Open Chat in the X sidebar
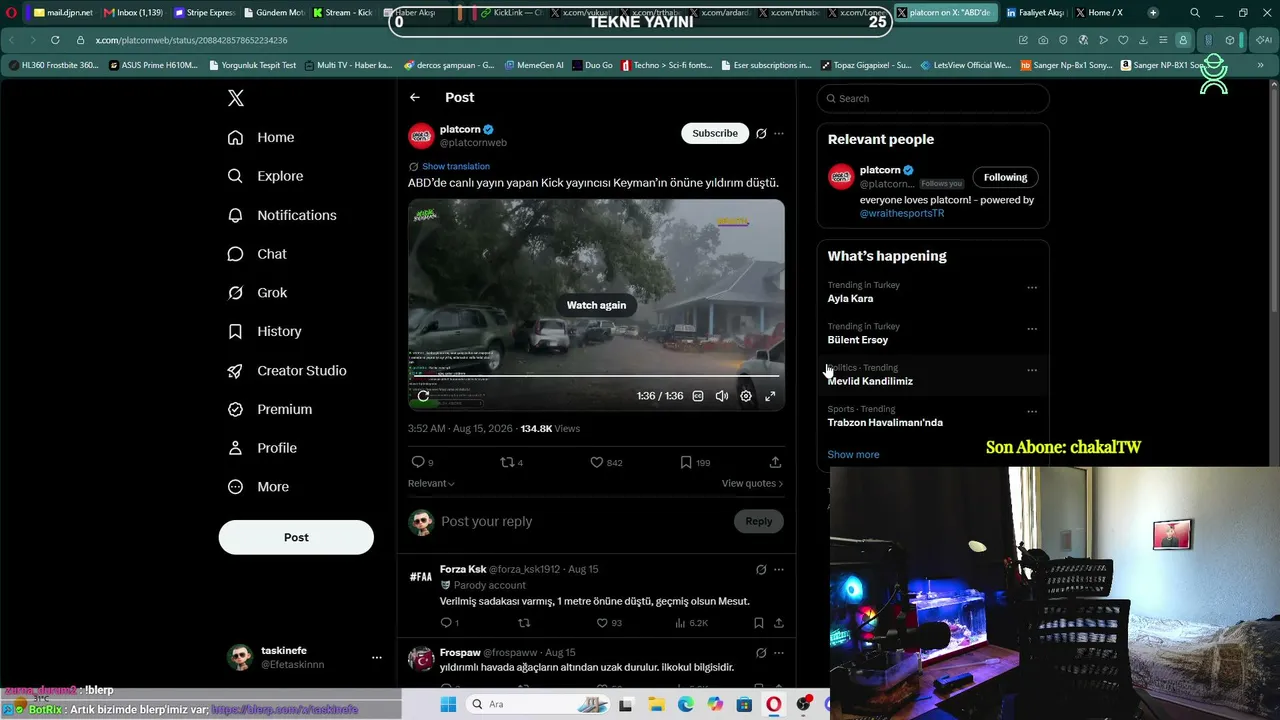The height and width of the screenshot is (720, 1280). [257, 254]
